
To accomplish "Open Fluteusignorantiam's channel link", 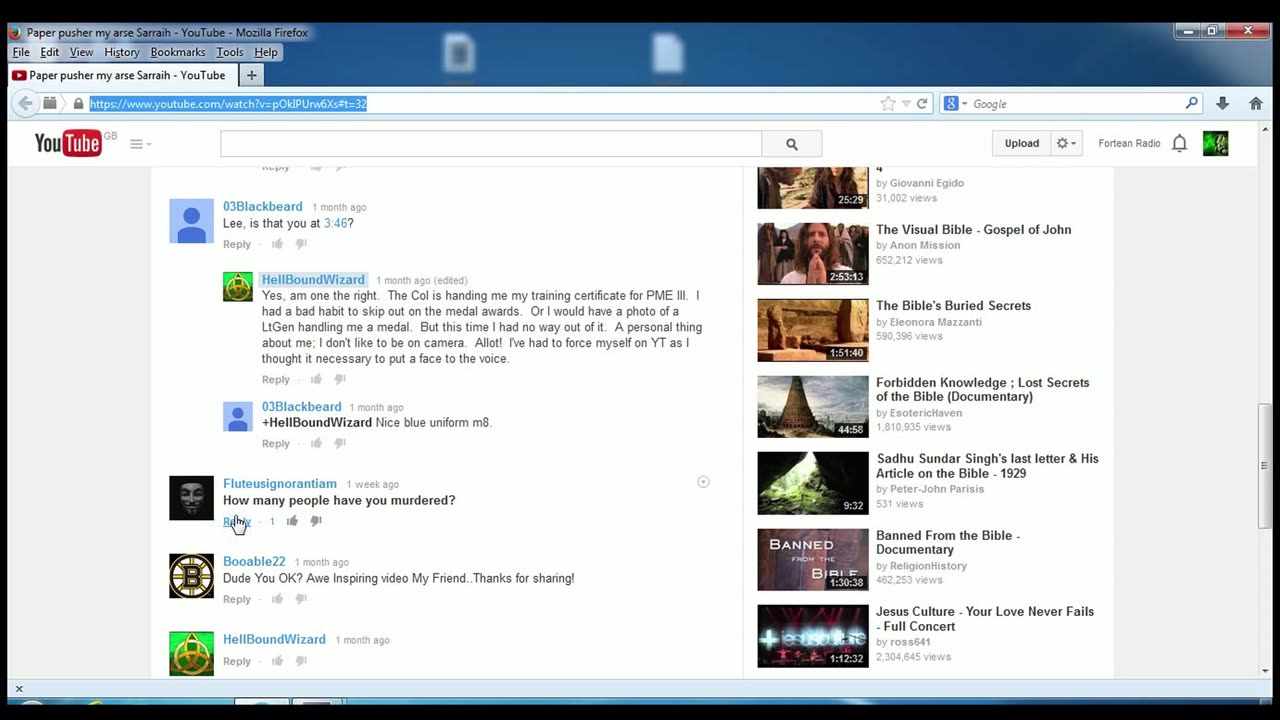I will 280,483.
